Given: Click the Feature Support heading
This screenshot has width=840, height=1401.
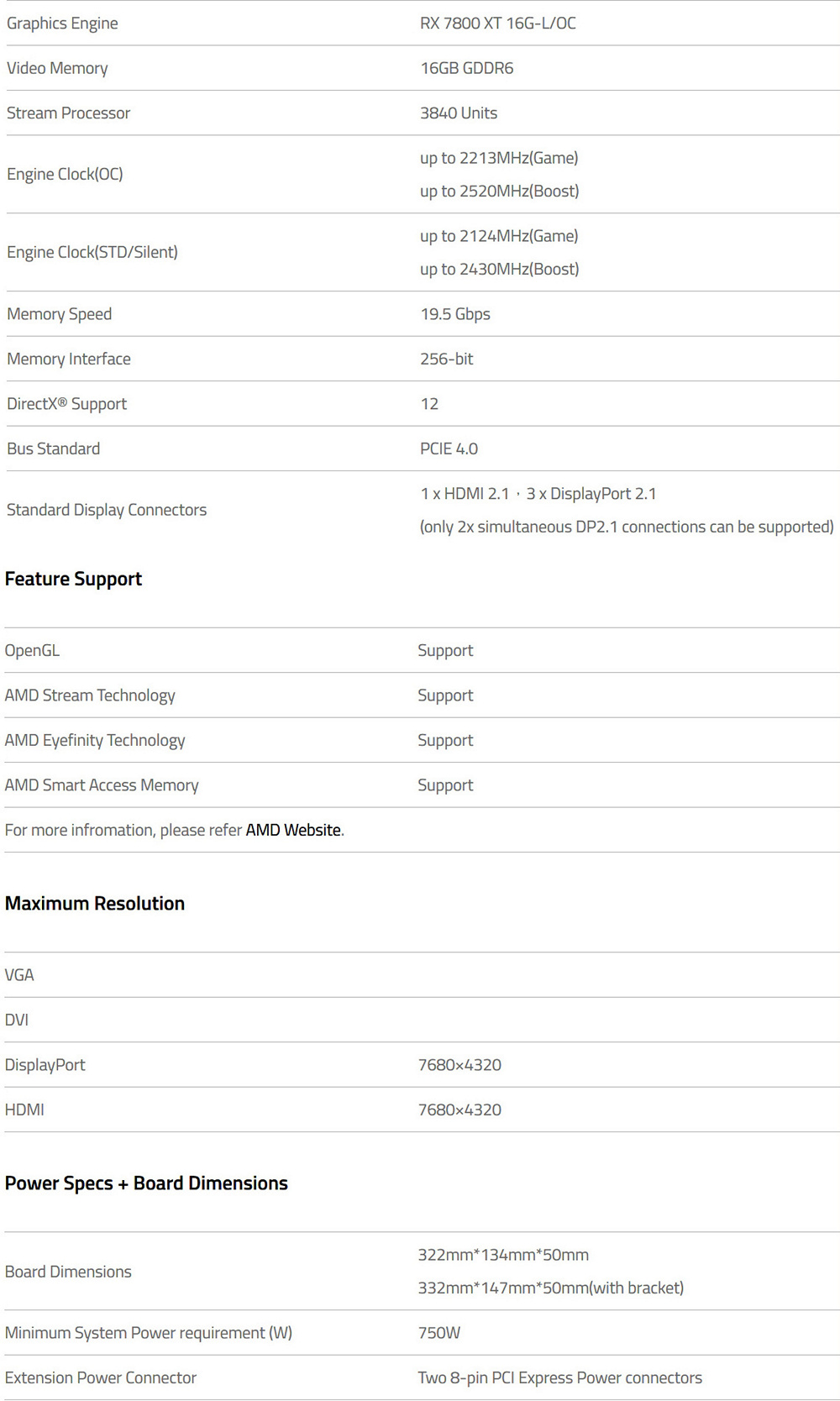Looking at the screenshot, I should click(x=74, y=580).
